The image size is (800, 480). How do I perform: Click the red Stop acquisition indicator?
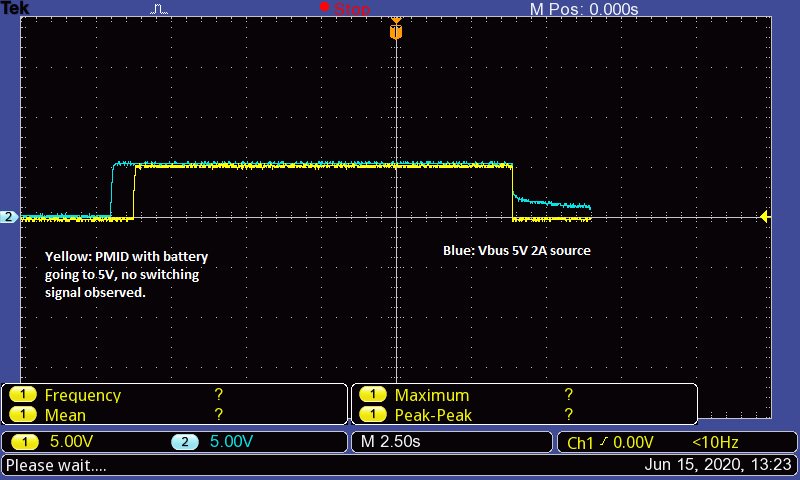tap(345, 8)
